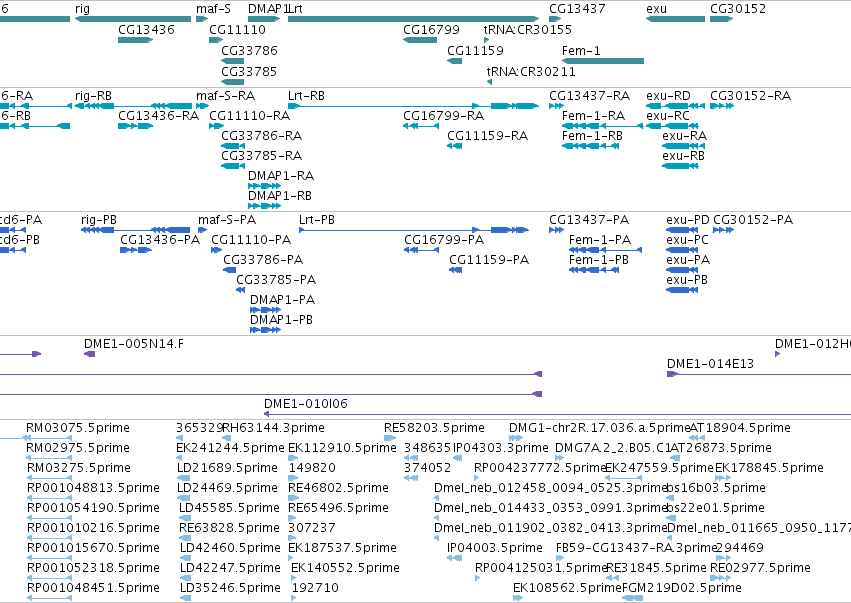Click the CG33786 gene label
The height and width of the screenshot is (603, 851).
point(249,50)
